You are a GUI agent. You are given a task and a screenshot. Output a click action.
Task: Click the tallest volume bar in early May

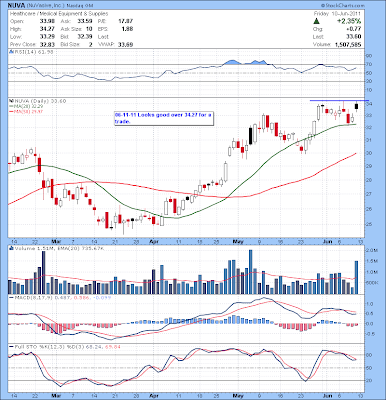(x=251, y=272)
